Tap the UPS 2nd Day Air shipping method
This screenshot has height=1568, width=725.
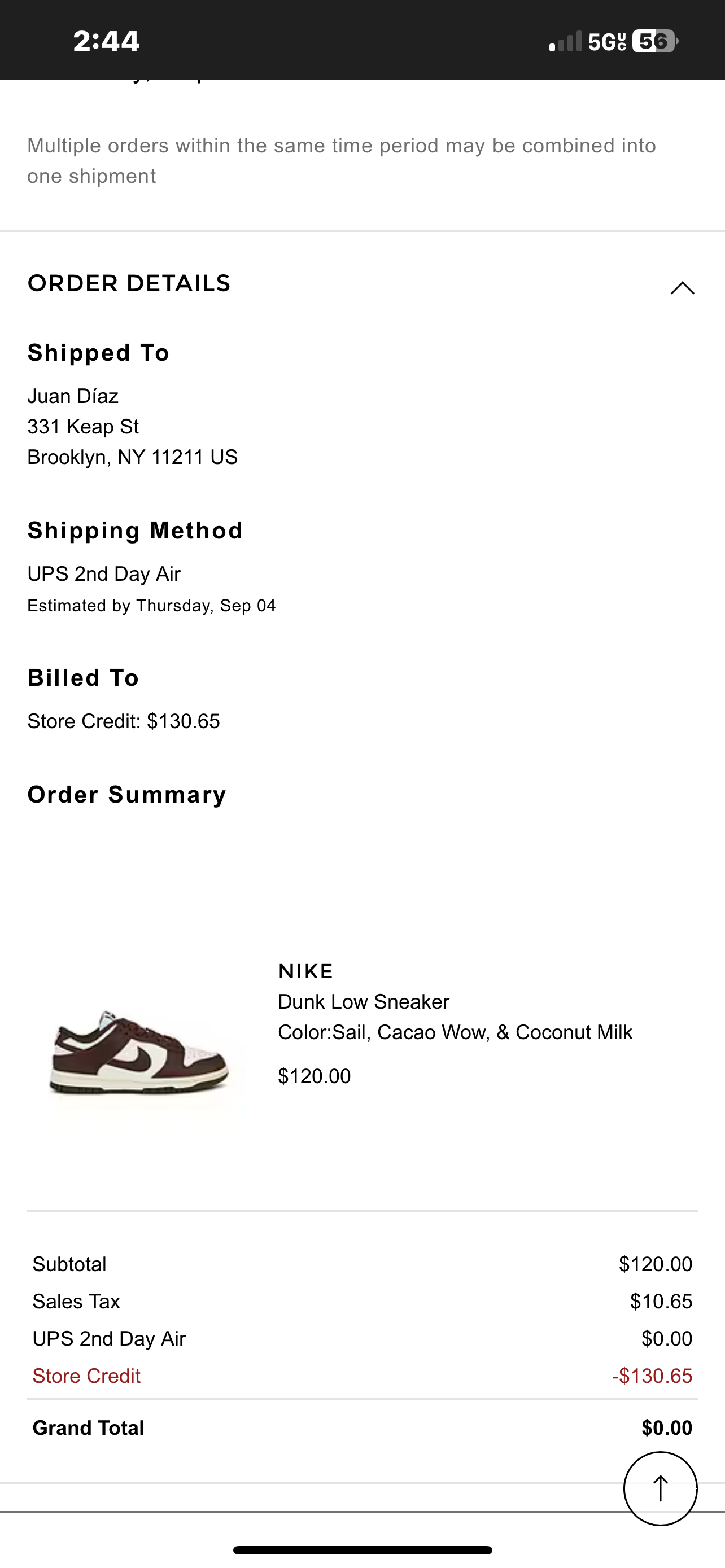[104, 573]
